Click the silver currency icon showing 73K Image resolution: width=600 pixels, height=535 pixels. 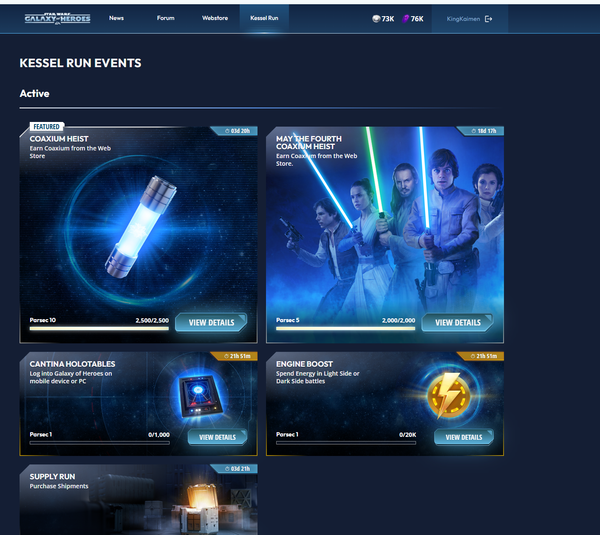click(376, 19)
